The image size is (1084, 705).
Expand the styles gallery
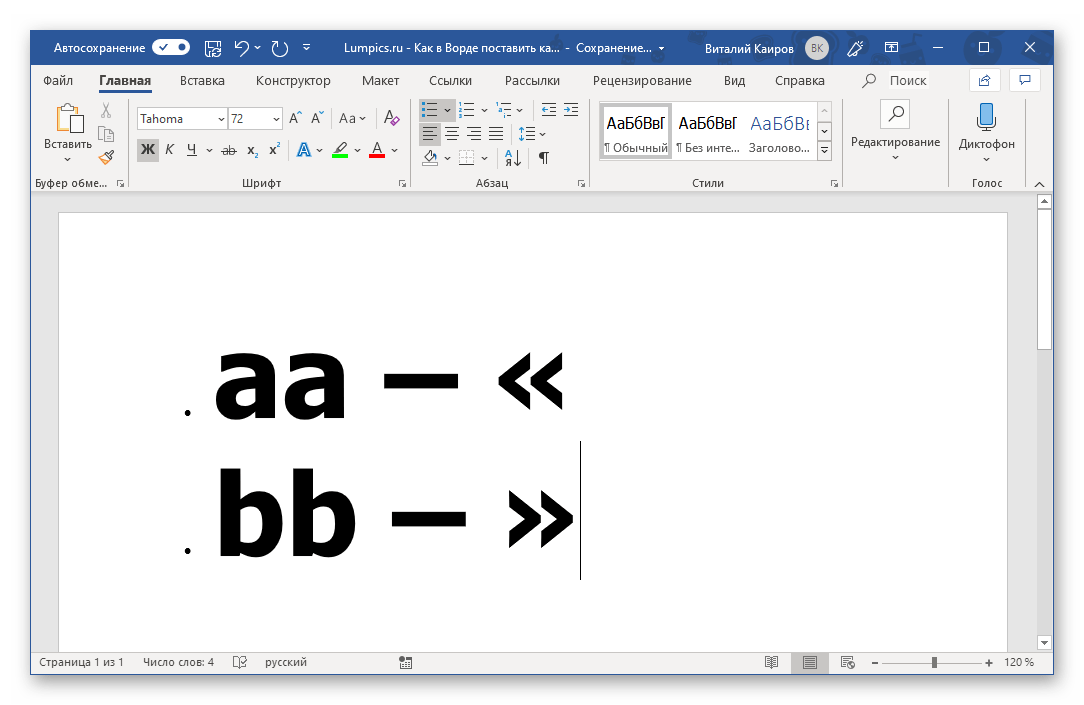pos(824,150)
